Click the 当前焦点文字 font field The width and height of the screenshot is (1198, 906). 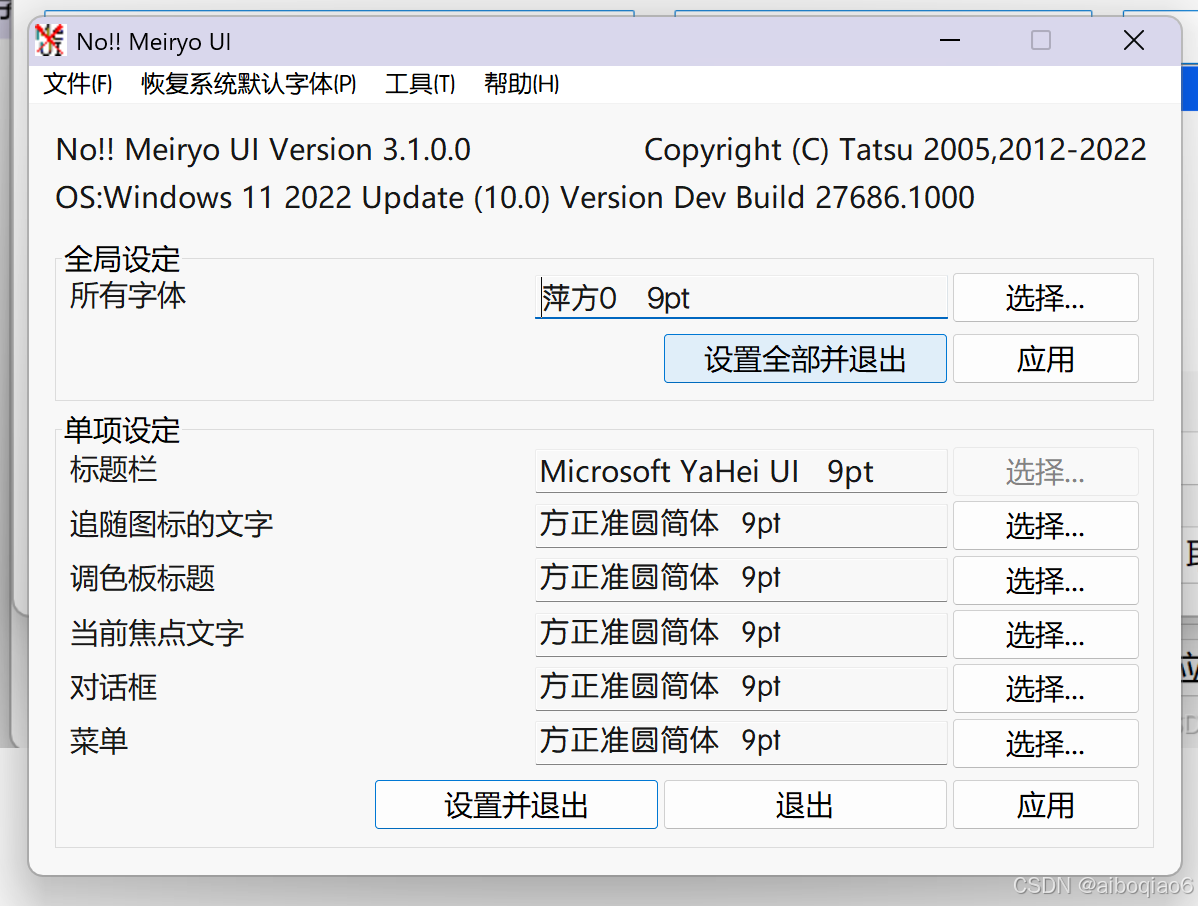(741, 634)
